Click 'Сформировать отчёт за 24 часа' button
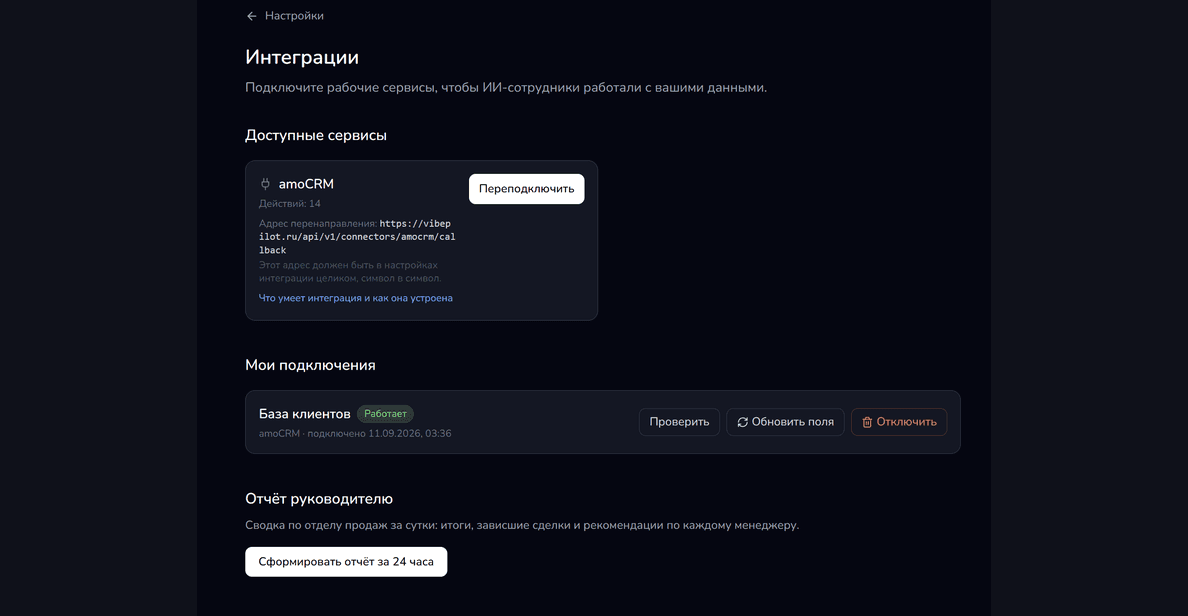 coord(346,561)
